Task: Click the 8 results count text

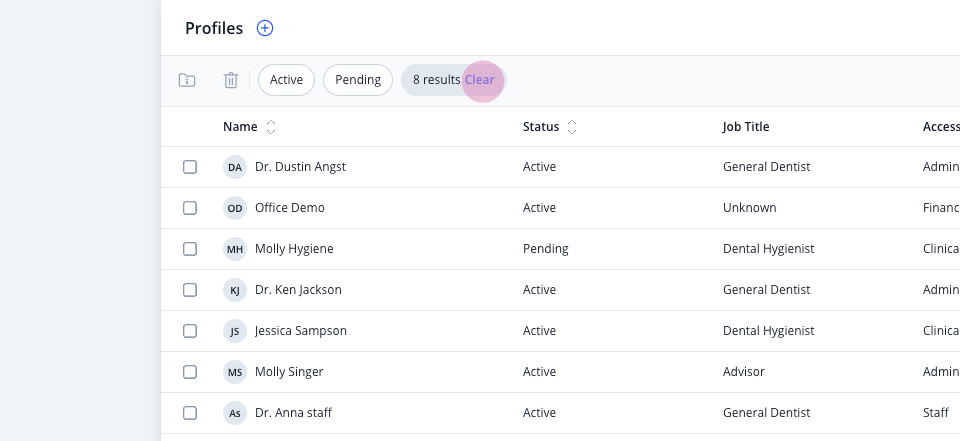Action: [x=437, y=80]
